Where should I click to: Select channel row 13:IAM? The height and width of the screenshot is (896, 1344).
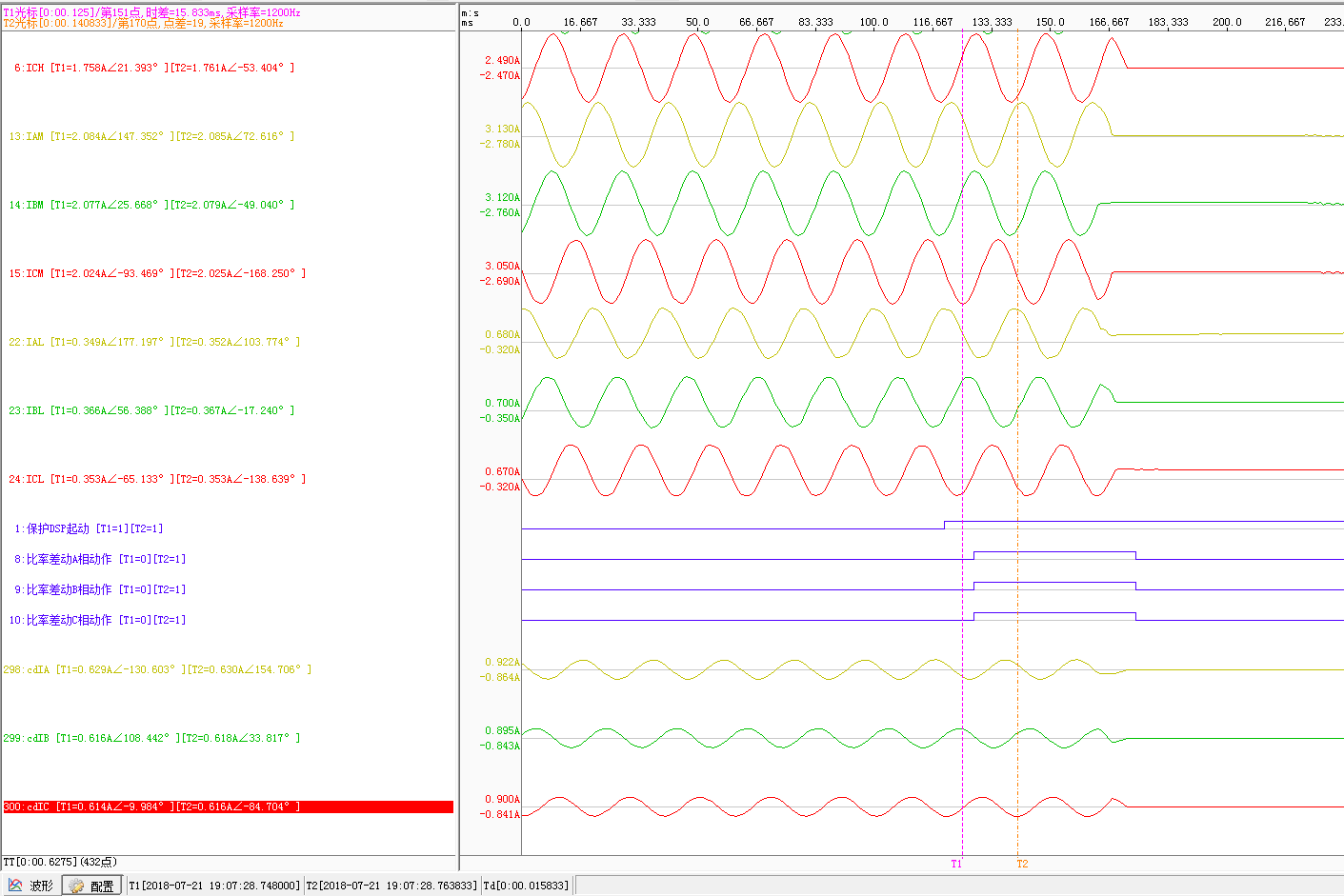tap(151, 137)
